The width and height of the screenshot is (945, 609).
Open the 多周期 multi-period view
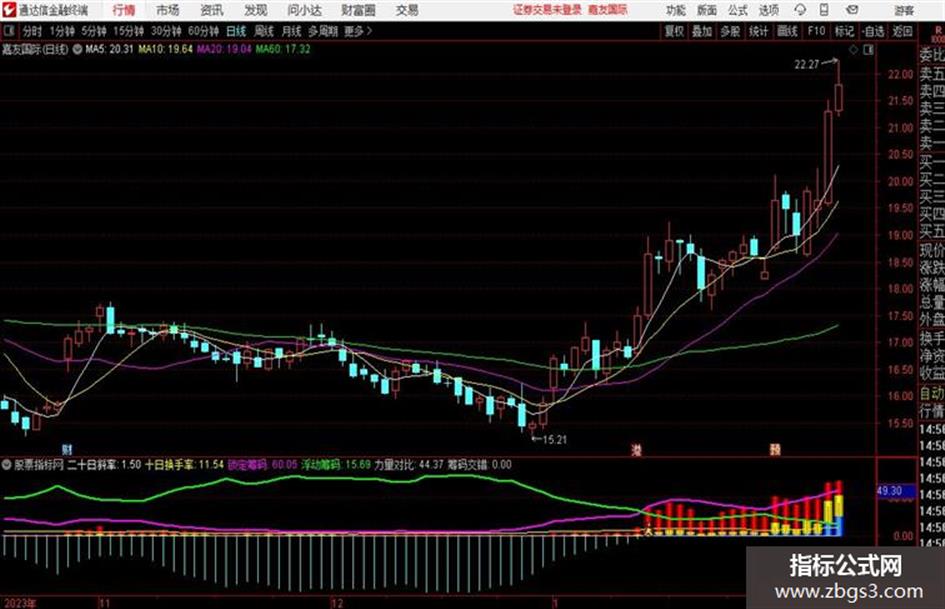(322, 31)
